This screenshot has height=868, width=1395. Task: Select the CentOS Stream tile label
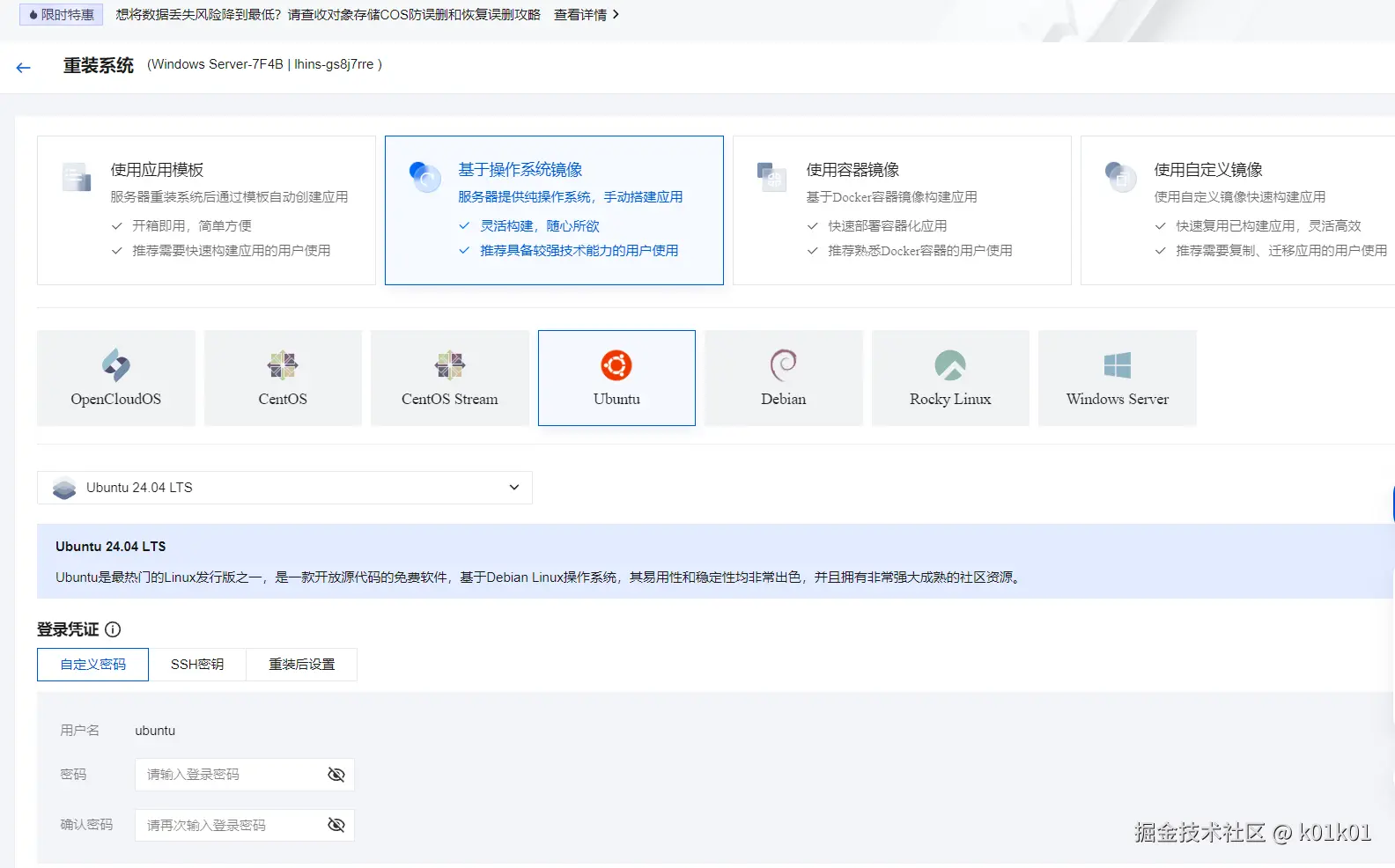[x=449, y=399]
